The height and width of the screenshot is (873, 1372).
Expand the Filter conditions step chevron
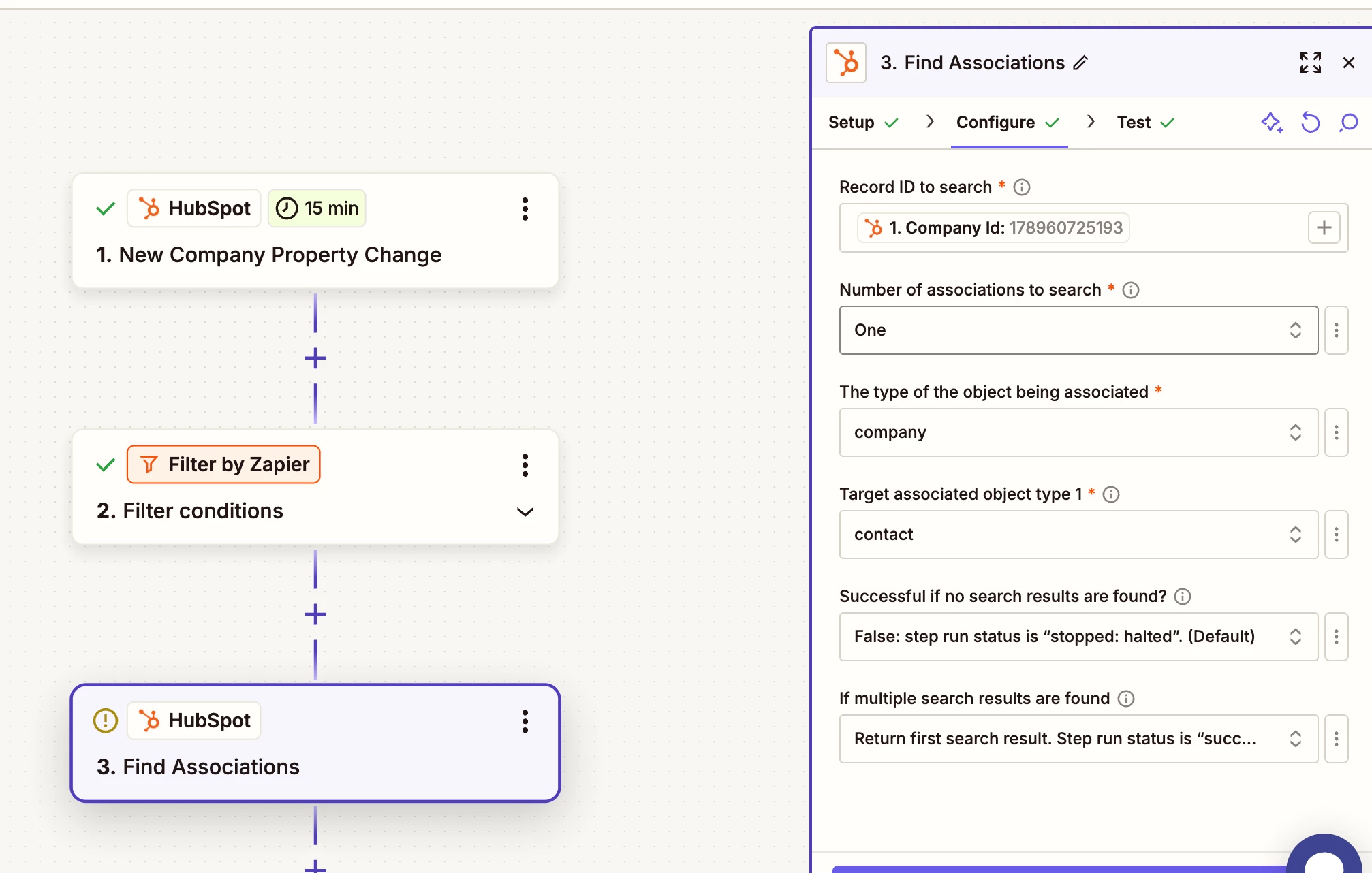coord(525,511)
